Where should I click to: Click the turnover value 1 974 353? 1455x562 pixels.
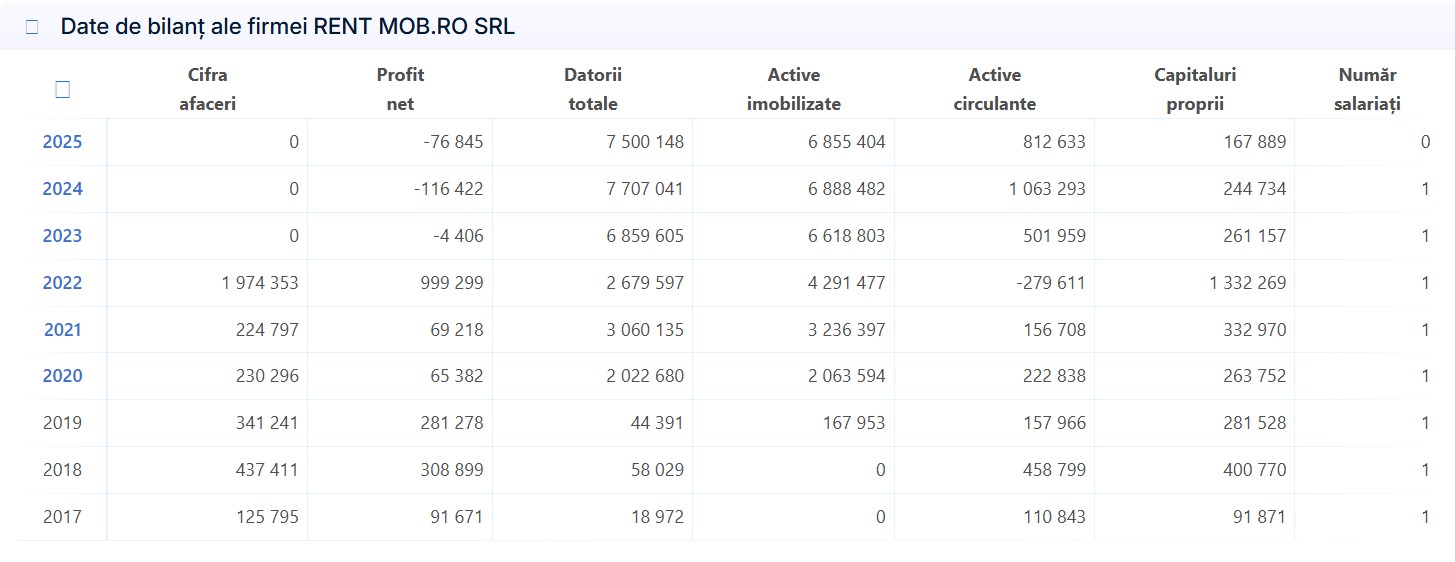pyautogui.click(x=259, y=283)
